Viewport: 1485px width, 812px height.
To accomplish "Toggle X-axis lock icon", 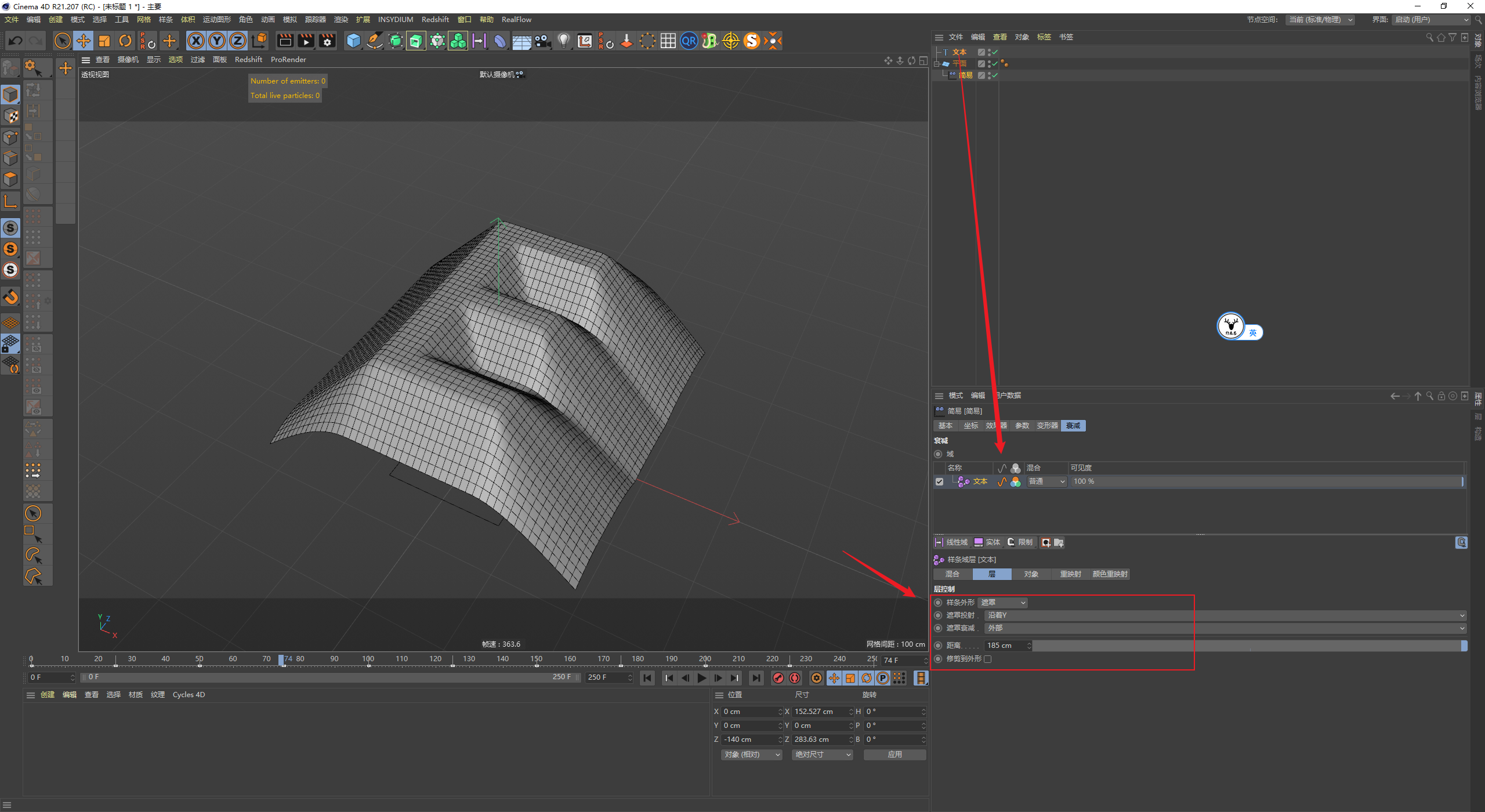I will click(x=196, y=41).
